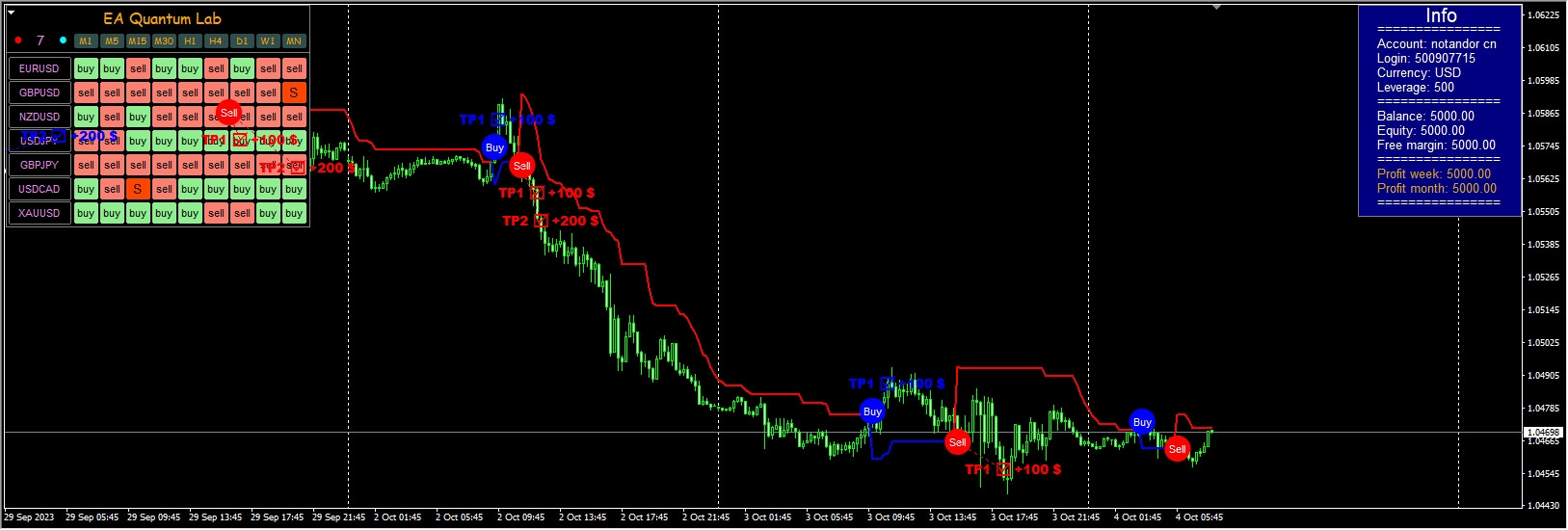
Task: Select the MN timeframe header
Action: click(294, 41)
